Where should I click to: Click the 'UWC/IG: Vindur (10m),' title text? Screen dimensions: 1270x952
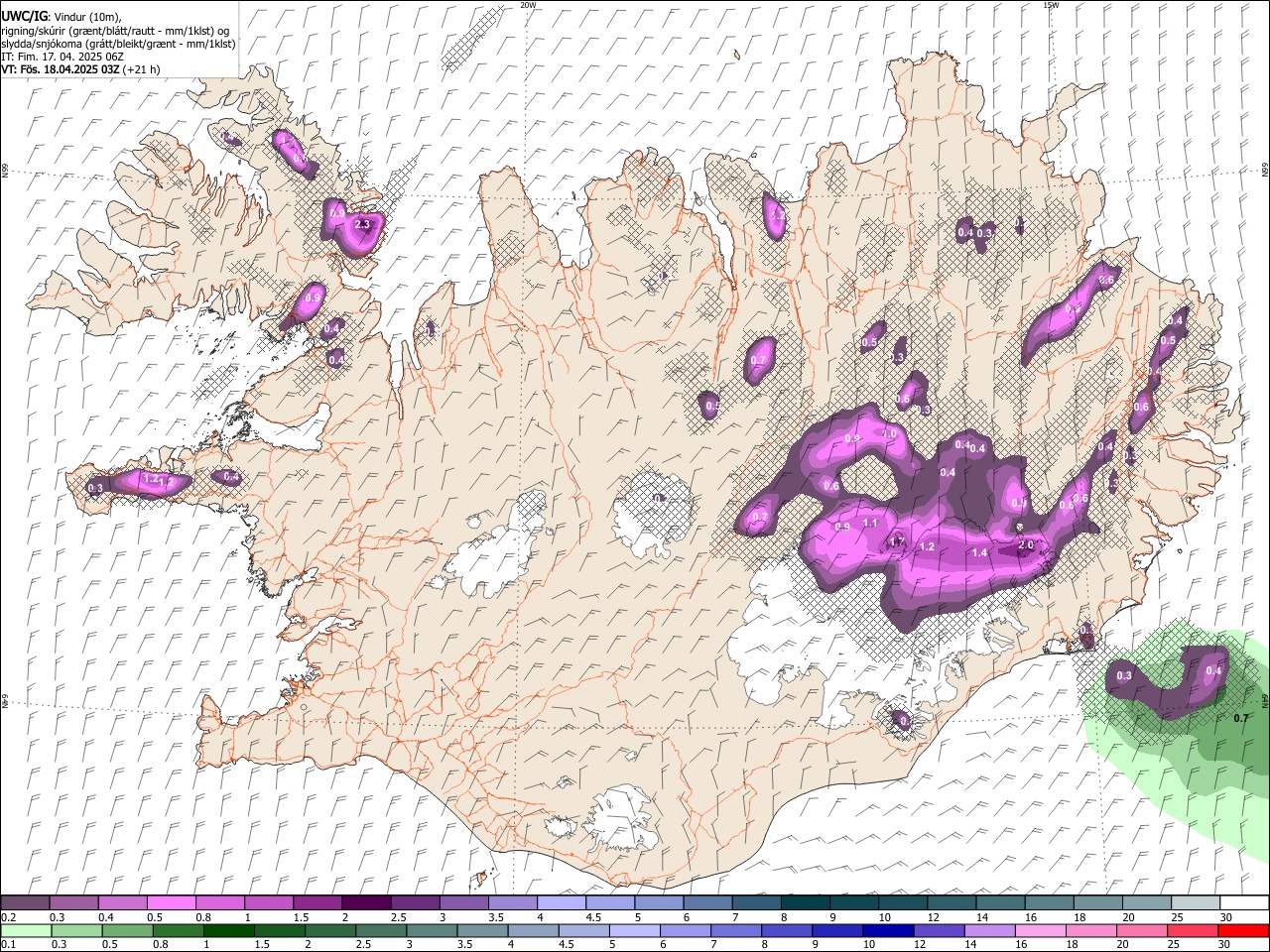pos(62,17)
